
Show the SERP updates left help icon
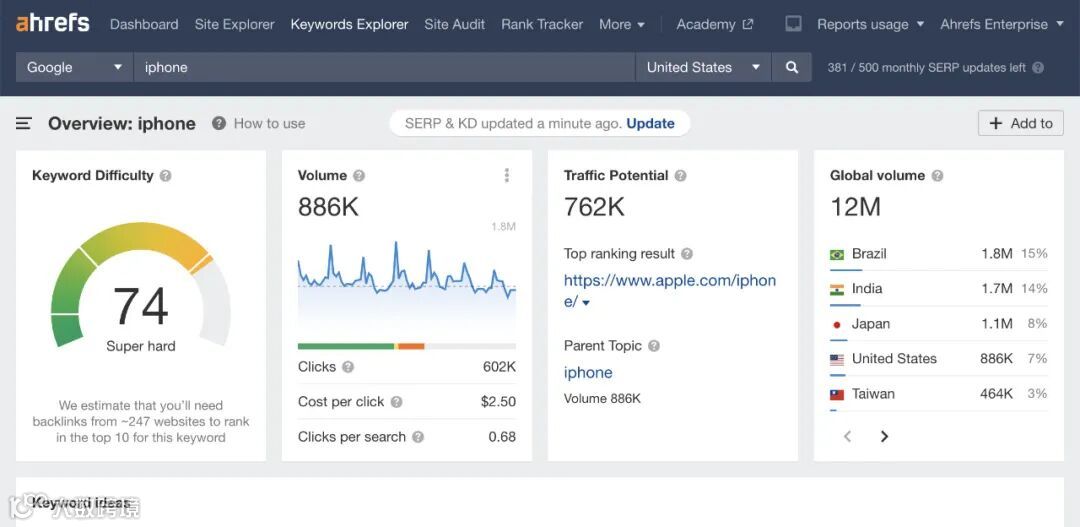[x=1038, y=68]
